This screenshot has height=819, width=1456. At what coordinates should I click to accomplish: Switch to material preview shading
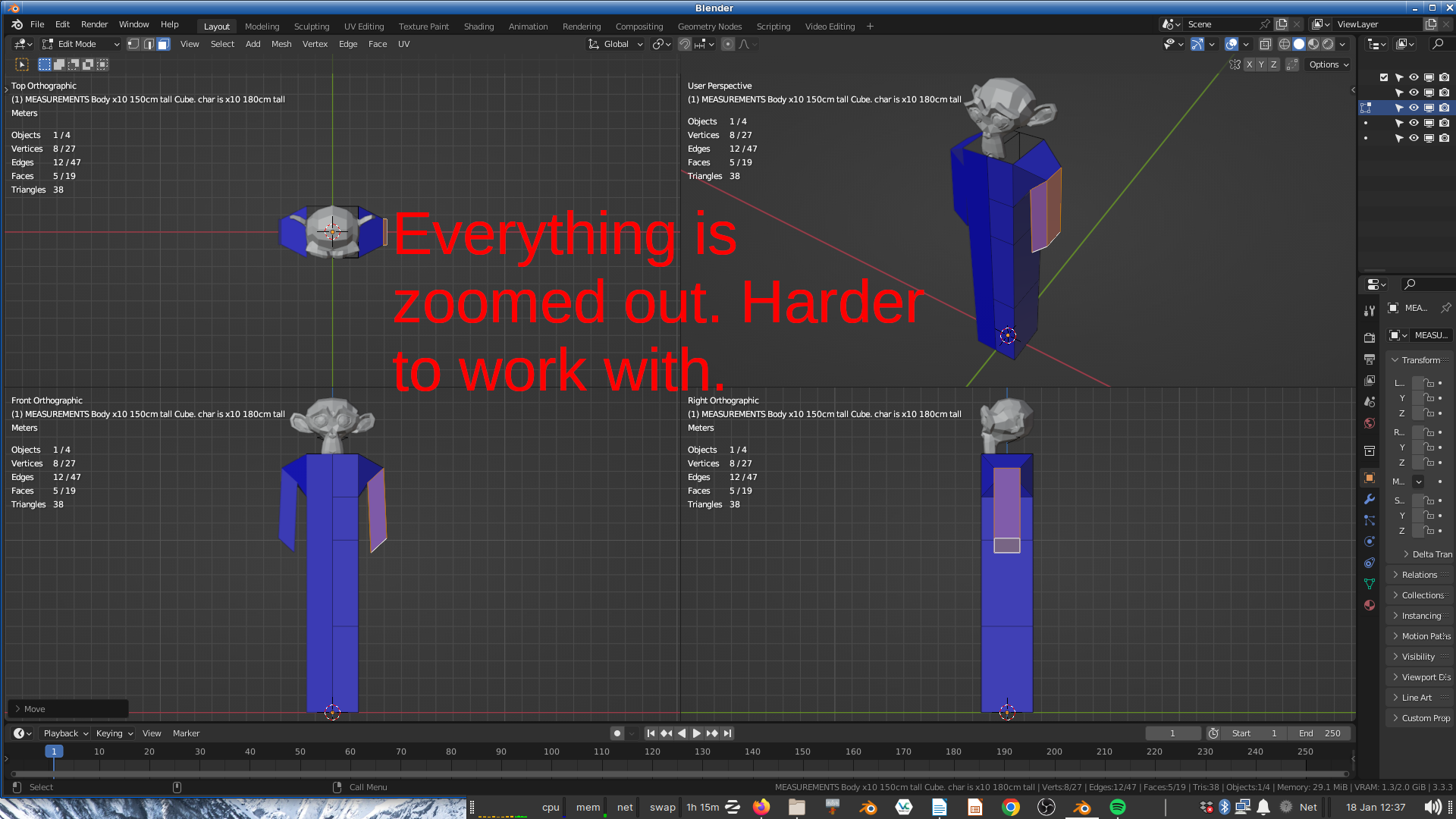click(1313, 44)
